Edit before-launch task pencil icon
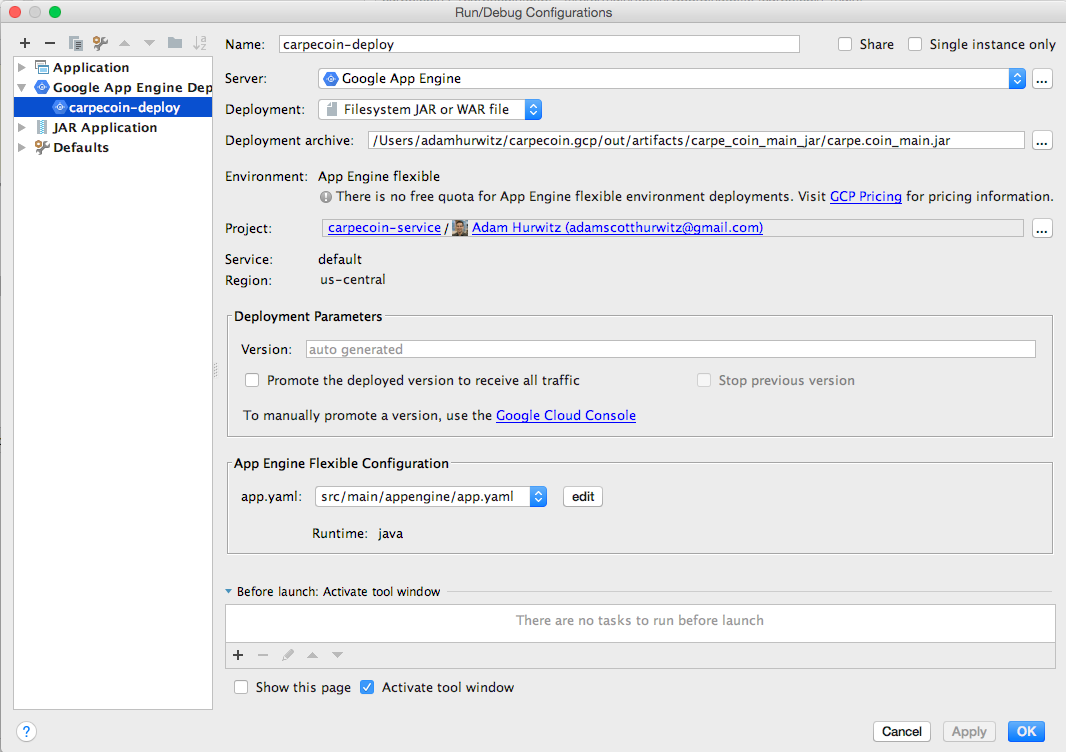Viewport: 1066px width, 752px height. click(288, 655)
